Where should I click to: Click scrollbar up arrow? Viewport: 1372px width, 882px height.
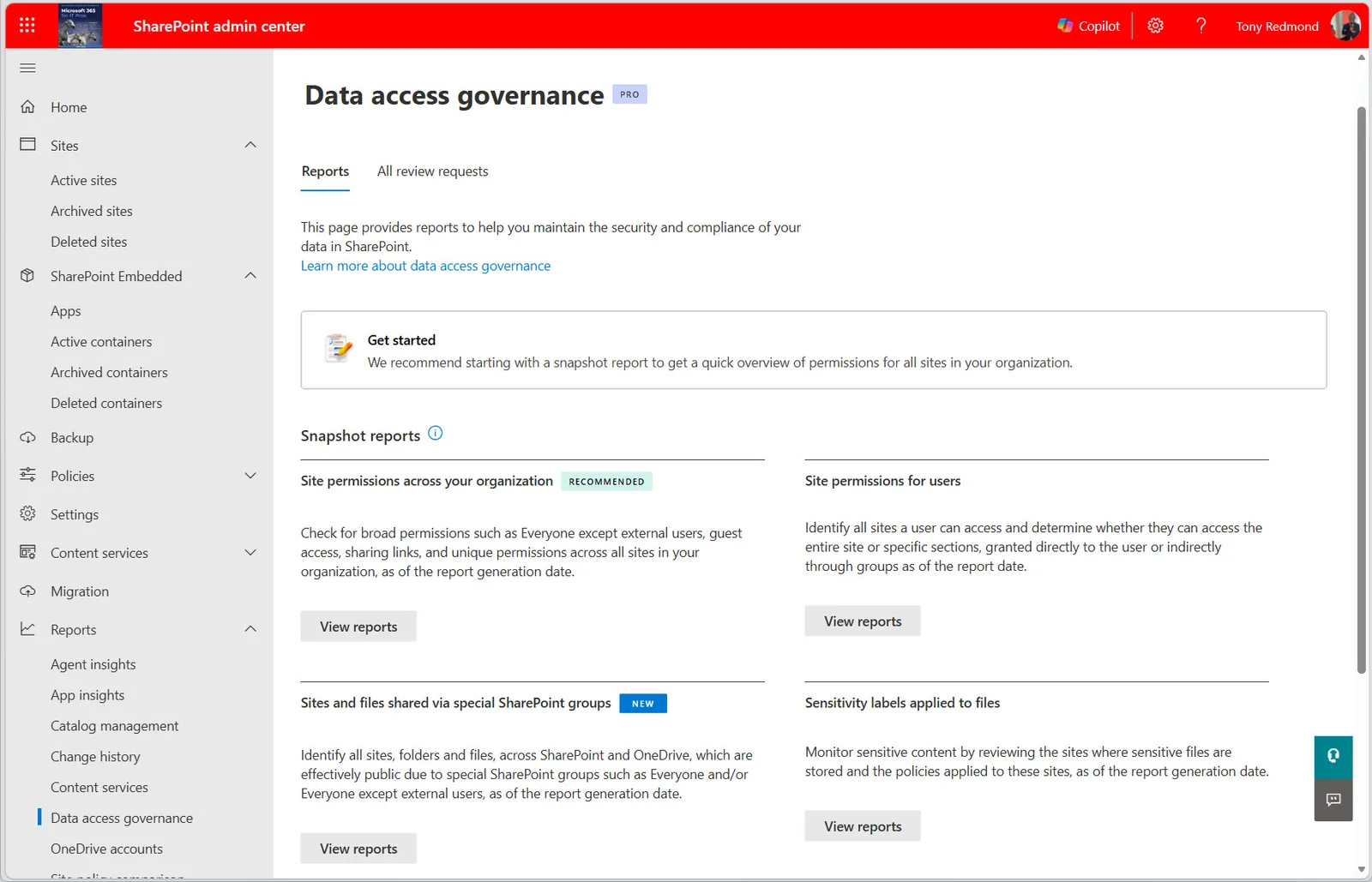1361,57
